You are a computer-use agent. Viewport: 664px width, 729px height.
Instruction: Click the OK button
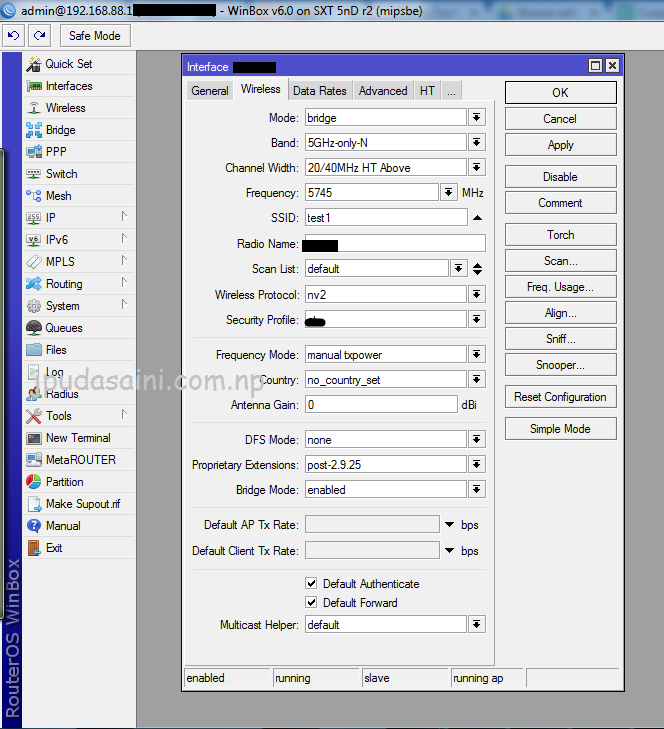click(x=561, y=93)
